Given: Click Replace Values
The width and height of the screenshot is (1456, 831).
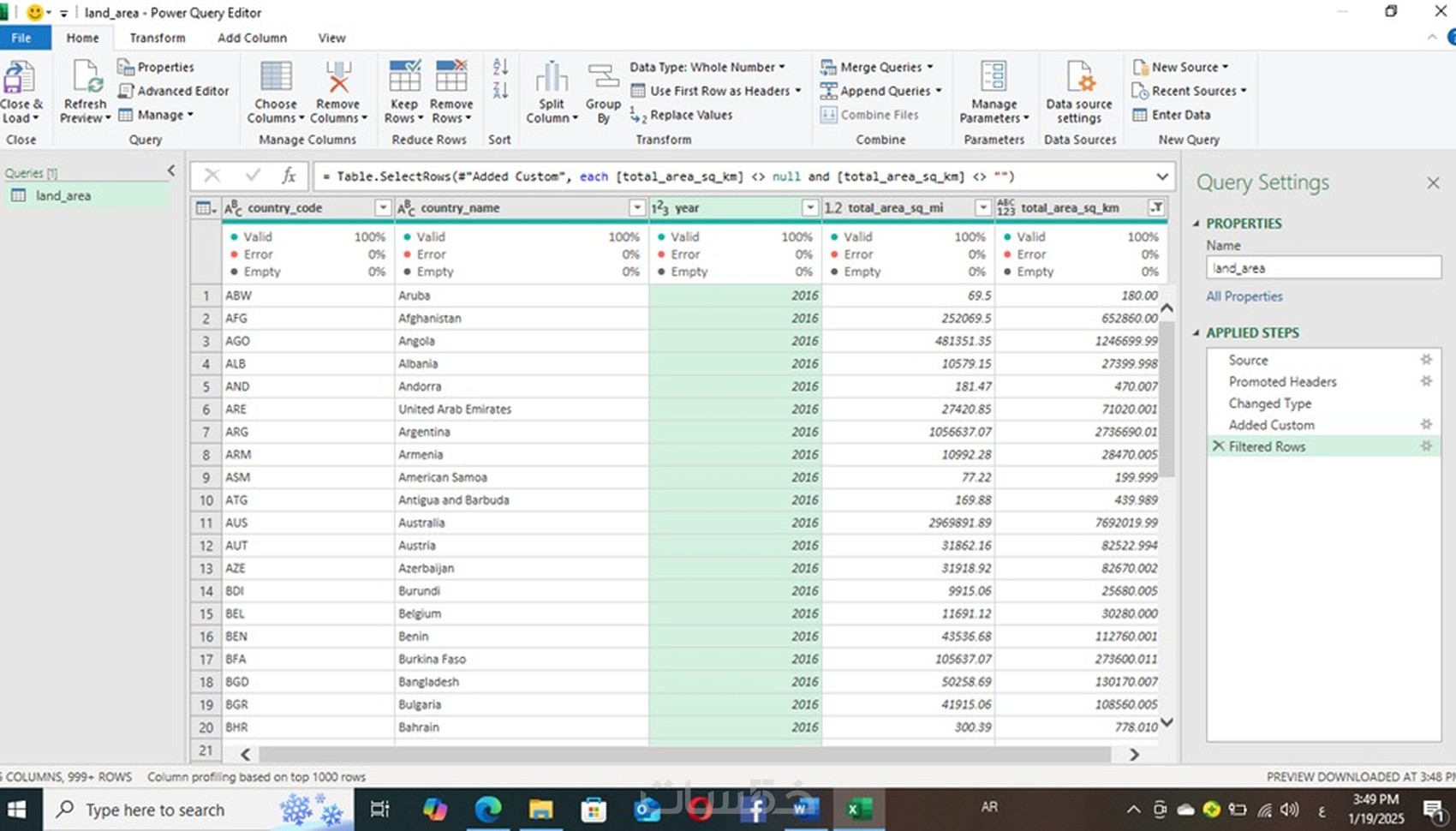Looking at the screenshot, I should [682, 115].
